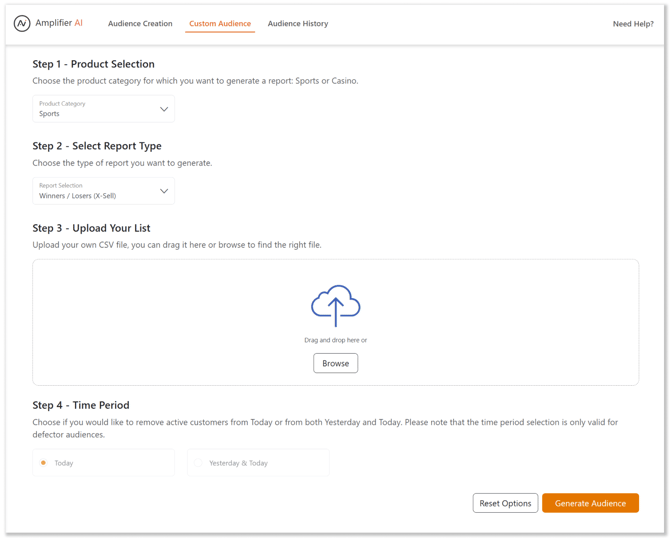Click the Amplifier AI logo icon
Image resolution: width=670 pixels, height=538 pixels.
(21, 23)
